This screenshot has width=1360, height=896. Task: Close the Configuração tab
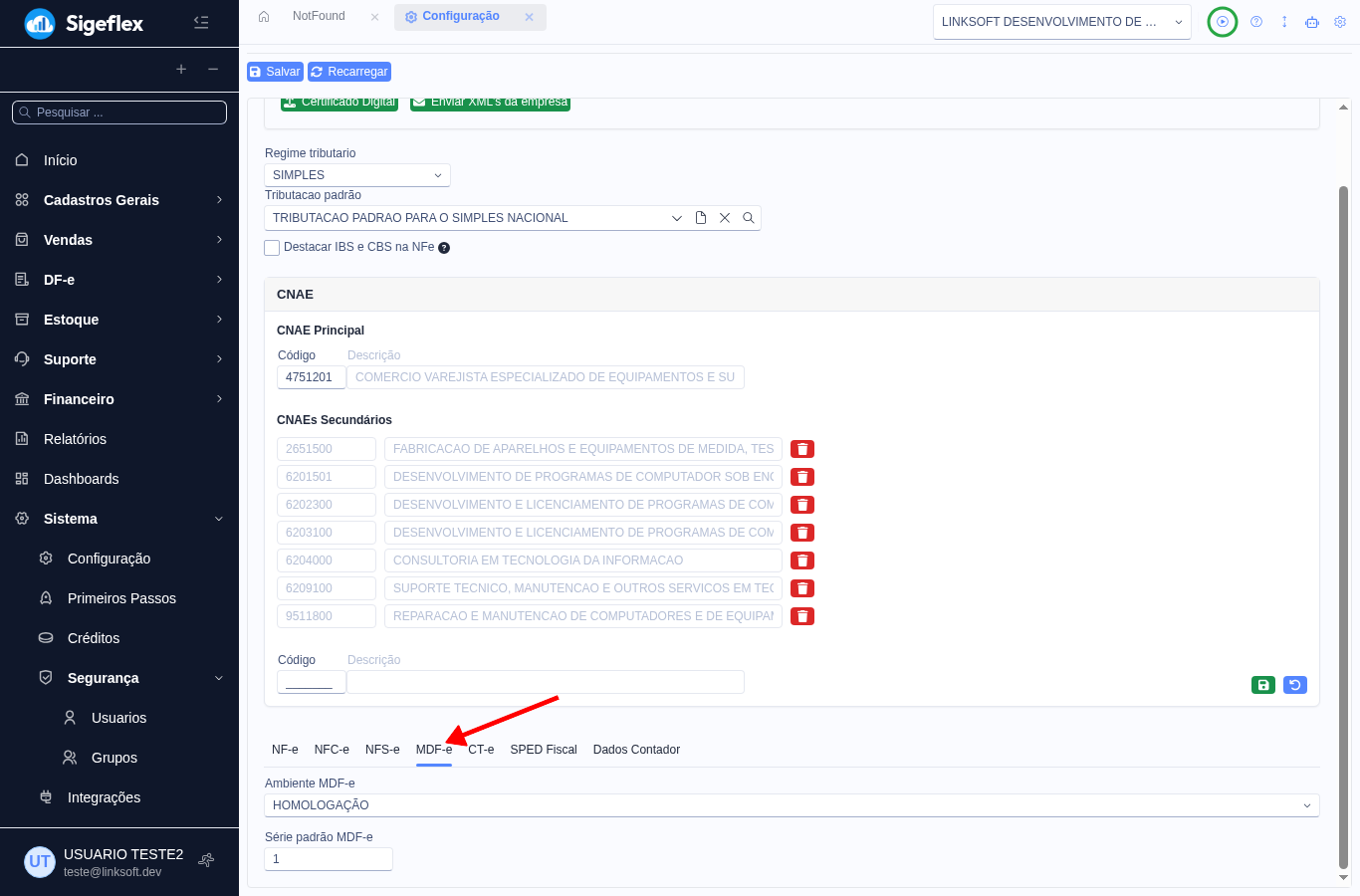pyautogui.click(x=530, y=17)
